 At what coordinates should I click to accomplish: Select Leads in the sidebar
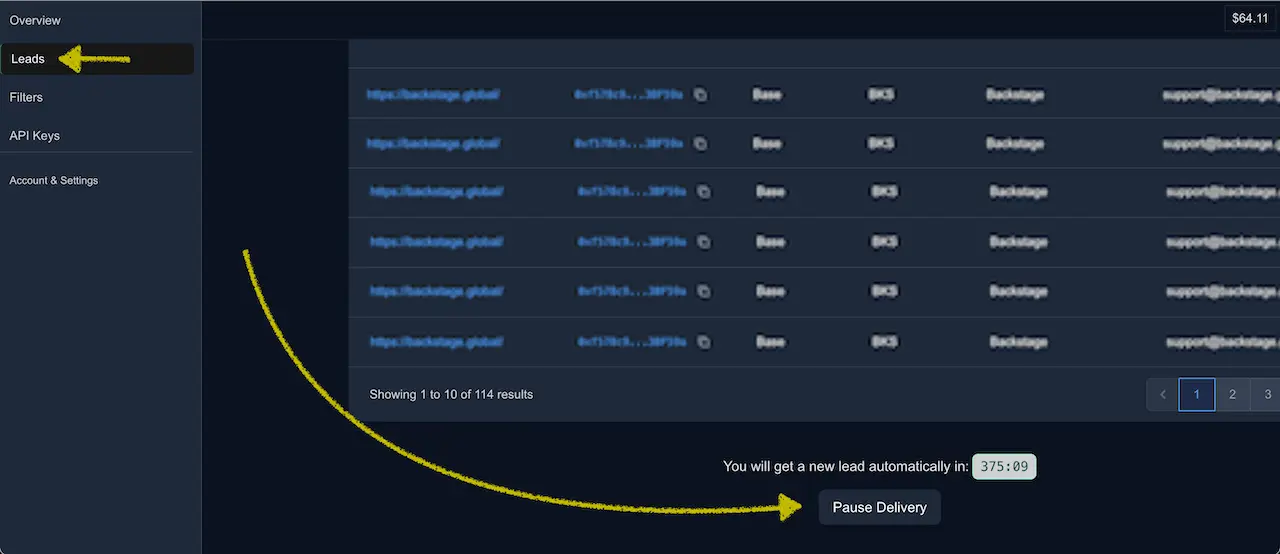[x=97, y=59]
